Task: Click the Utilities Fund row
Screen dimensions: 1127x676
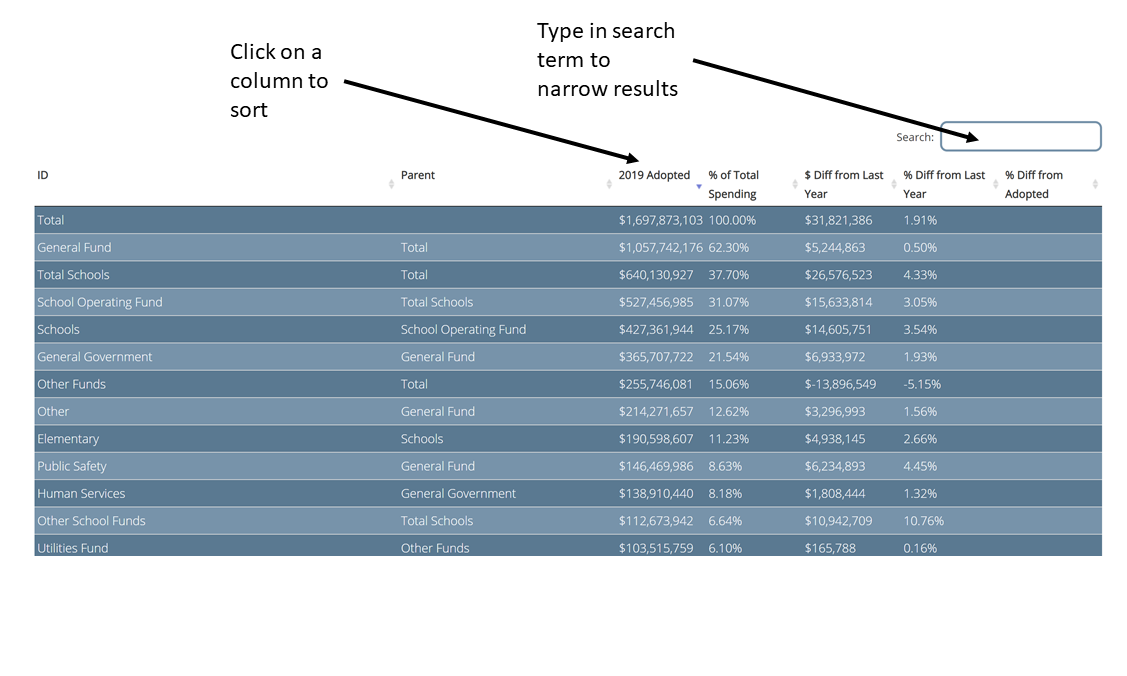Action: (72, 548)
